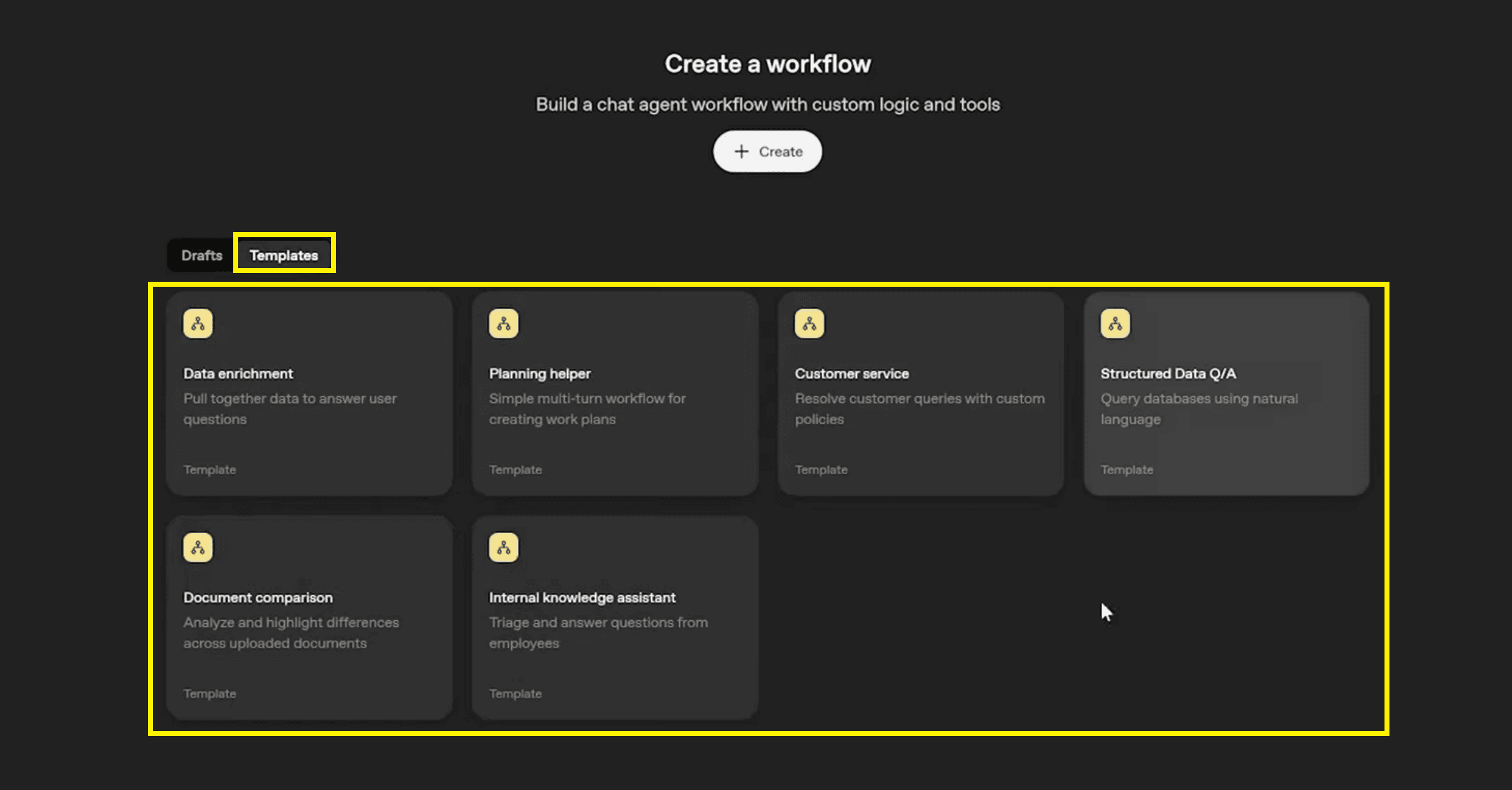Click the Planning helper workflow icon
Screen dimensions: 1512x790
(x=503, y=323)
